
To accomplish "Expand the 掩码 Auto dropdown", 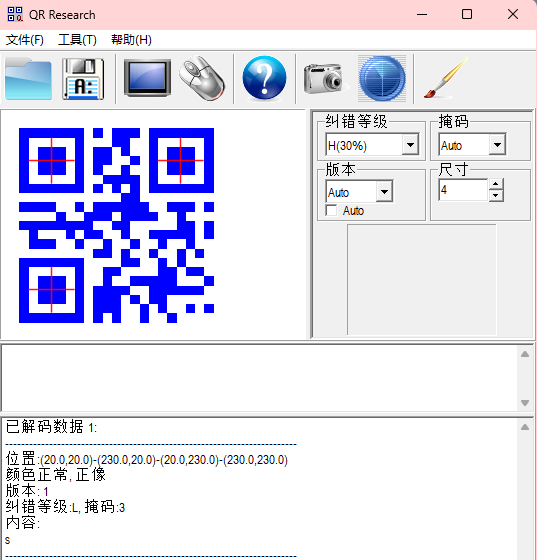I will point(497,145).
